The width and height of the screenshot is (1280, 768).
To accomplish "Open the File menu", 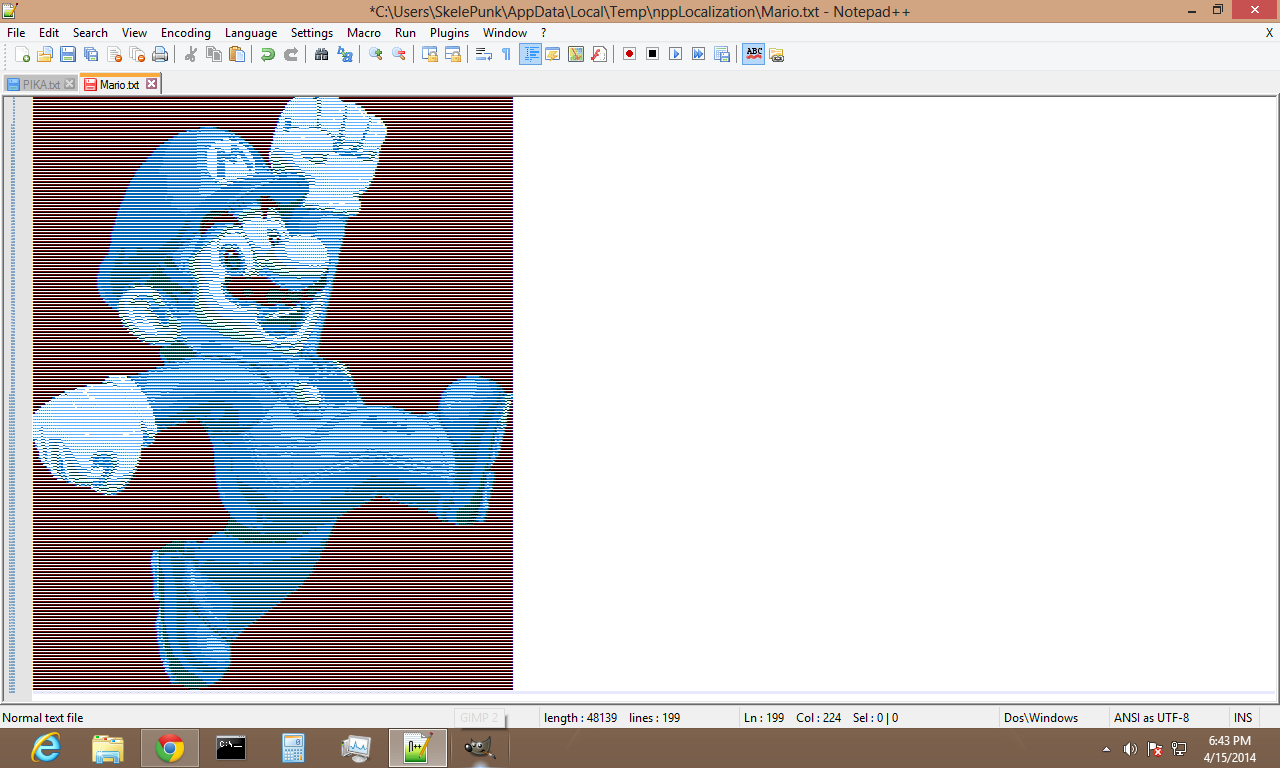I will [x=16, y=33].
